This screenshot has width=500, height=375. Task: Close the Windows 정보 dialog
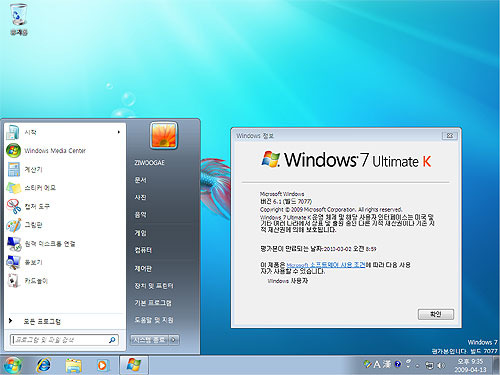[450, 135]
